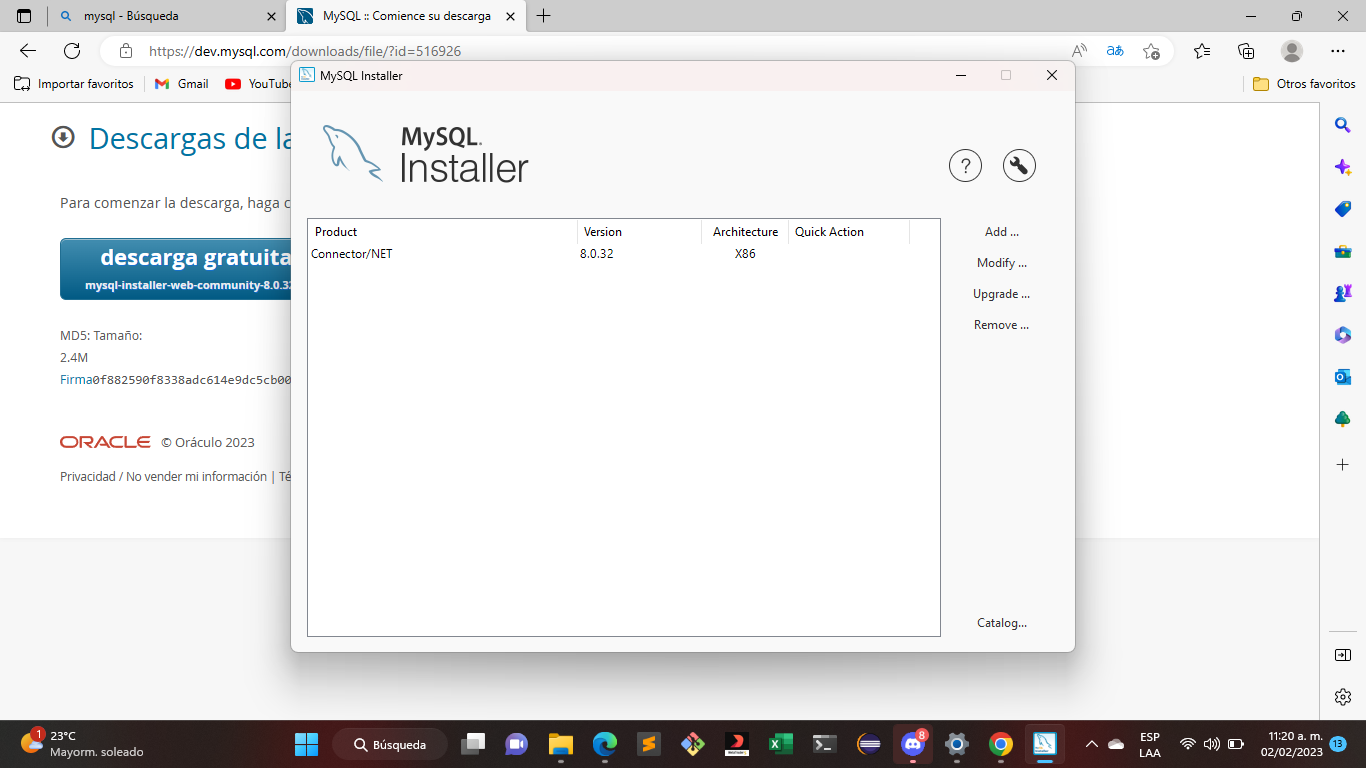Open the Collections icon

click(x=1246, y=51)
